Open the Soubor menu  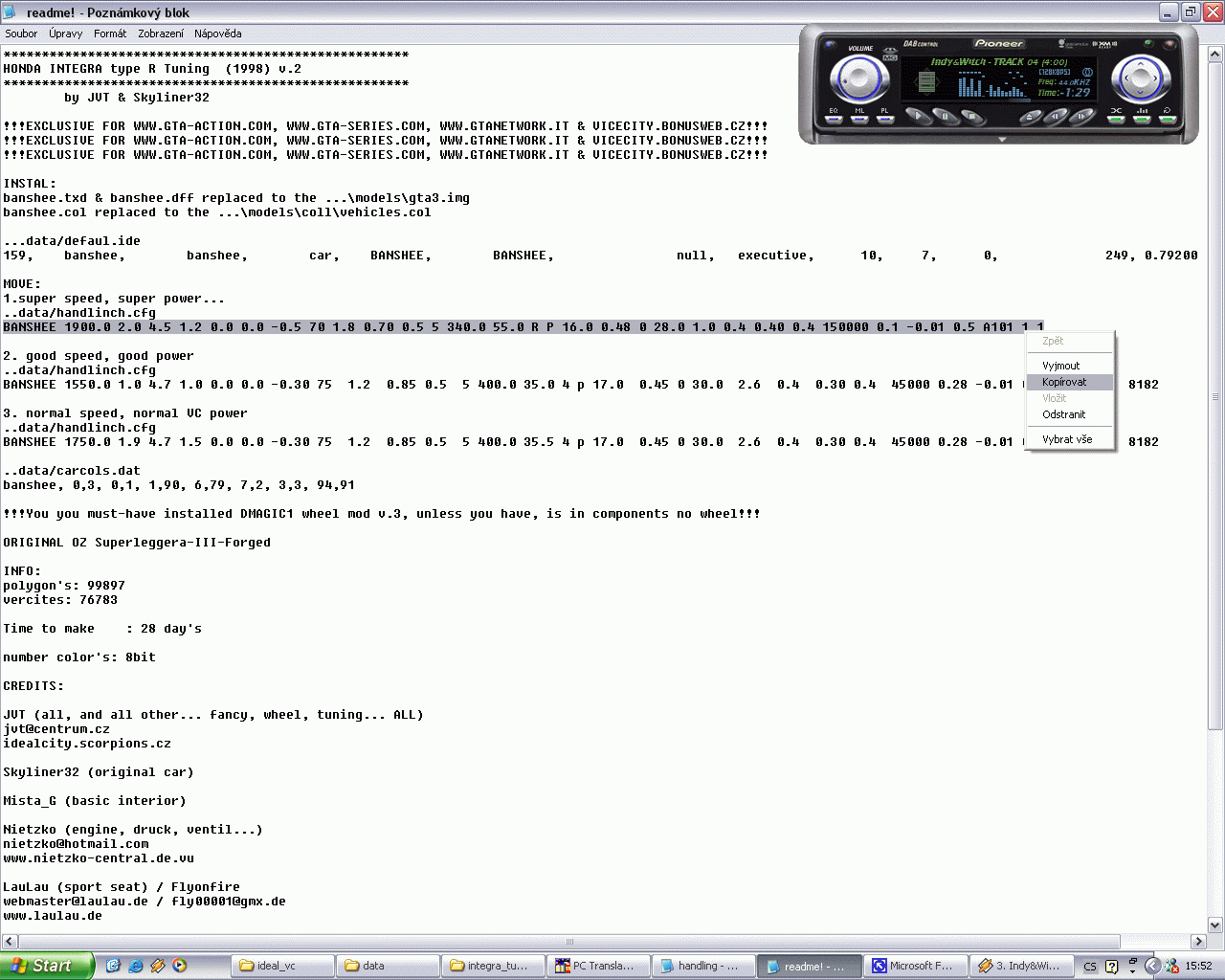[x=21, y=33]
